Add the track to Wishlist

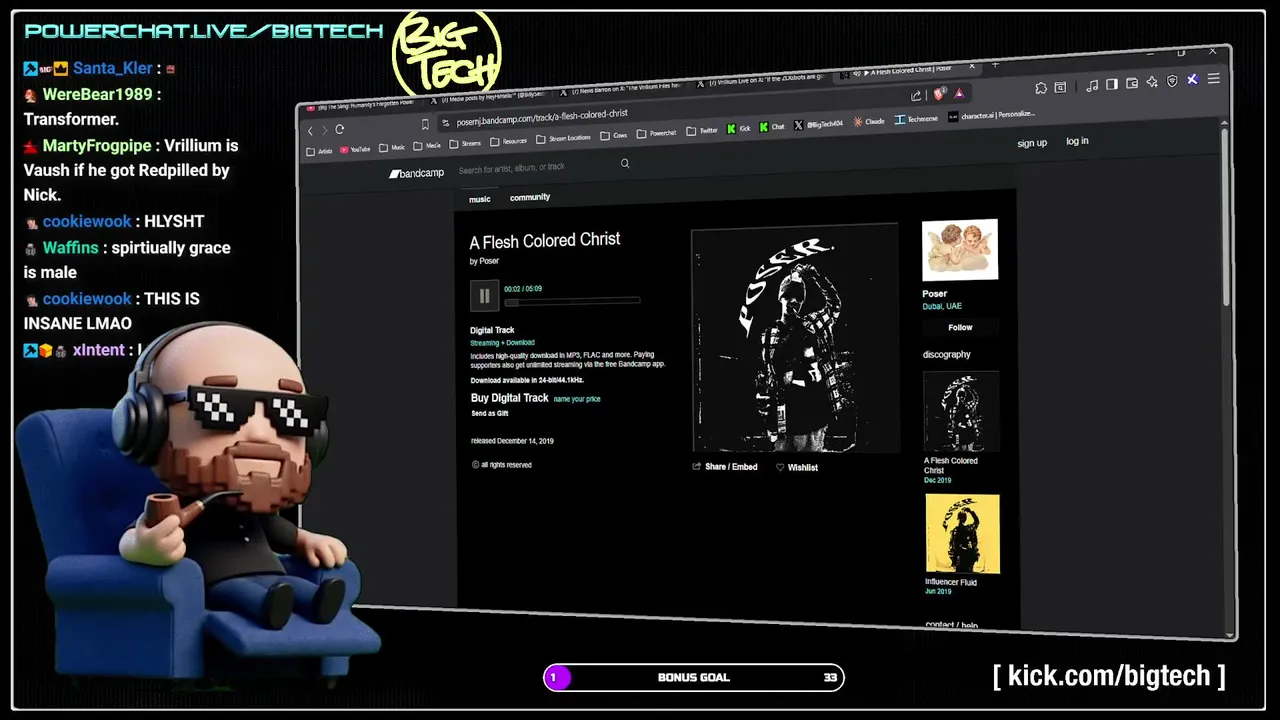click(797, 467)
